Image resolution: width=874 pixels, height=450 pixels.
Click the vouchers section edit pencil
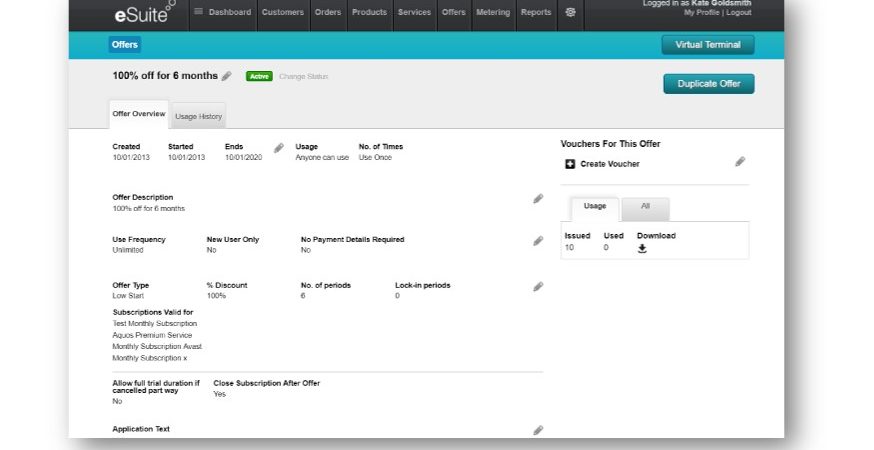tap(740, 162)
